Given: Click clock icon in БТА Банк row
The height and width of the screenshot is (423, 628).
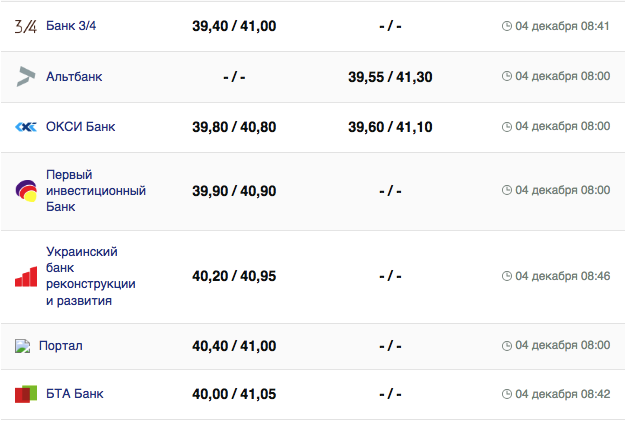Looking at the screenshot, I should [506, 394].
